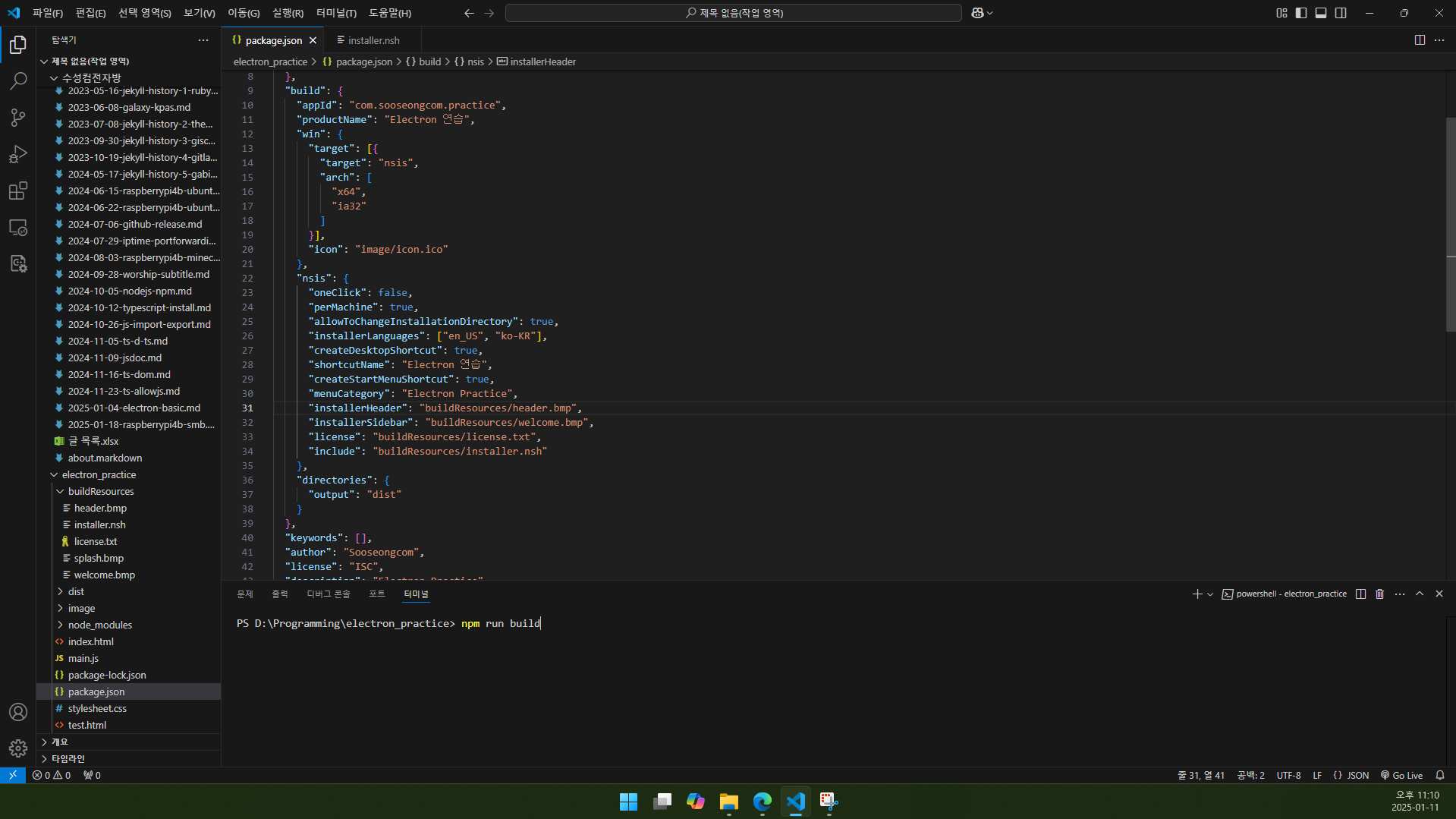Kill the terminal with trash icon
Screen dimensions: 1456x819
pos(1380,594)
